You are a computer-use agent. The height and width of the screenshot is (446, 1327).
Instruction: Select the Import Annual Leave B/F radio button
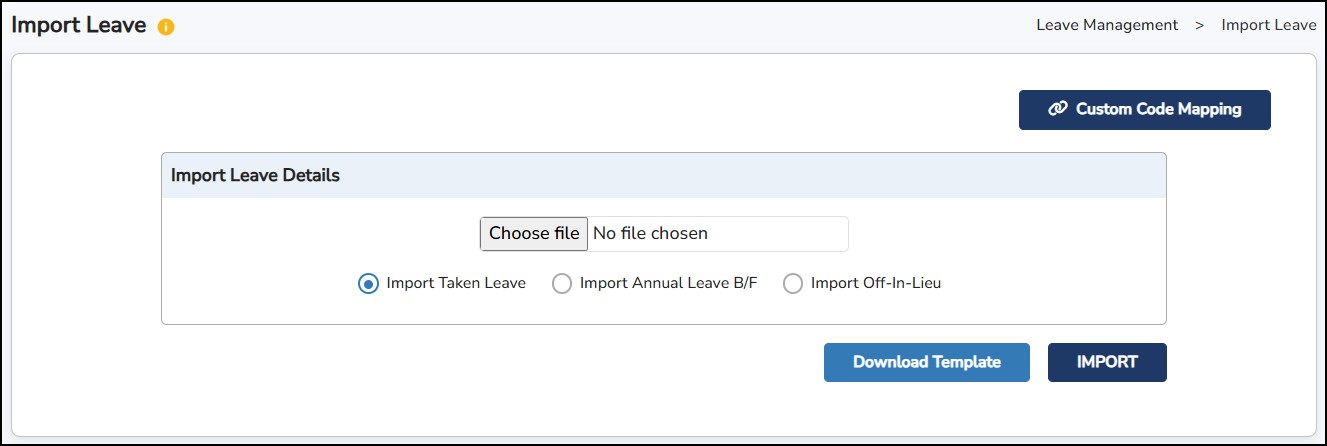tap(562, 284)
